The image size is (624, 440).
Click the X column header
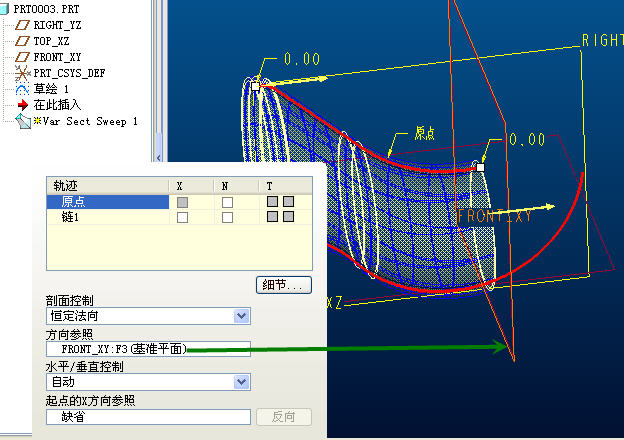191,186
